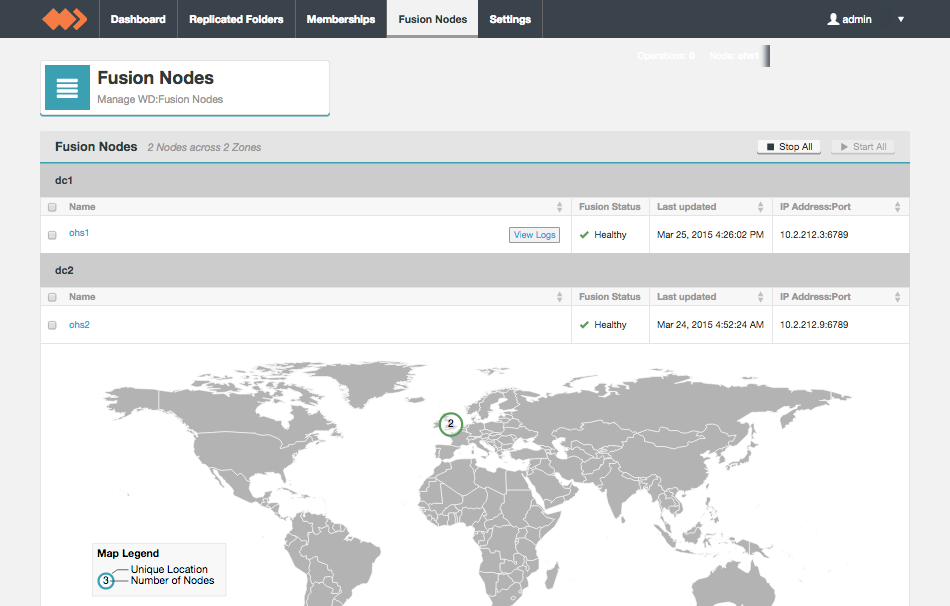Go to Replicated Folders tab
Viewport: 950px width, 606px height.
pos(236,19)
